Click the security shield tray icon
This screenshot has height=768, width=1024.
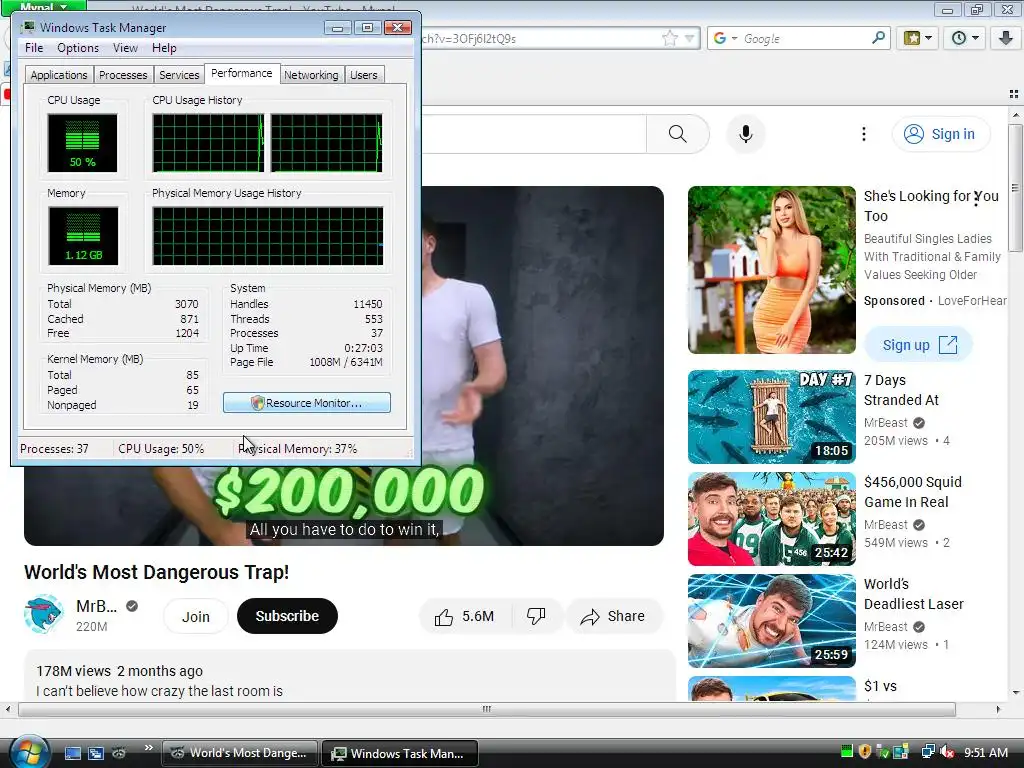(865, 752)
